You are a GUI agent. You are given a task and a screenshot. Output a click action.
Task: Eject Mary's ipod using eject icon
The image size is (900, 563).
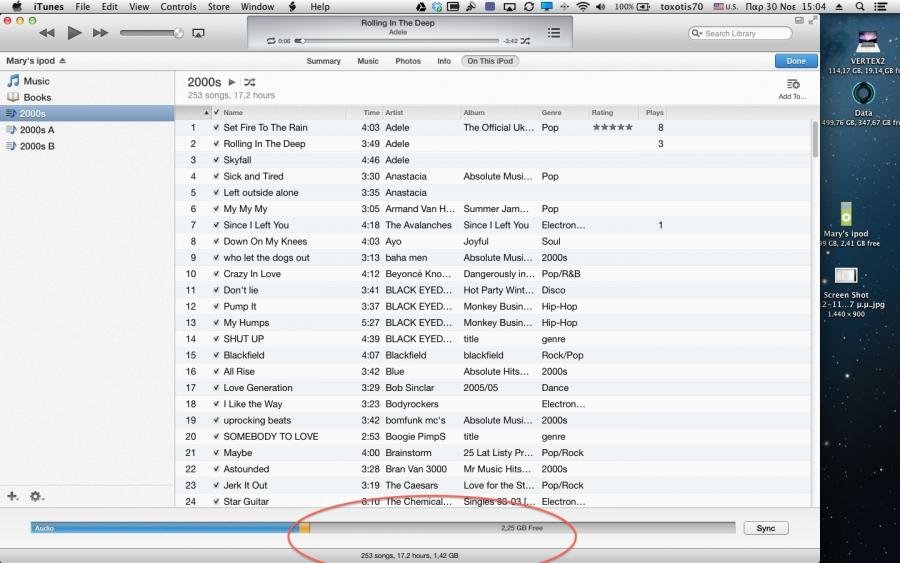pyautogui.click(x=62, y=61)
